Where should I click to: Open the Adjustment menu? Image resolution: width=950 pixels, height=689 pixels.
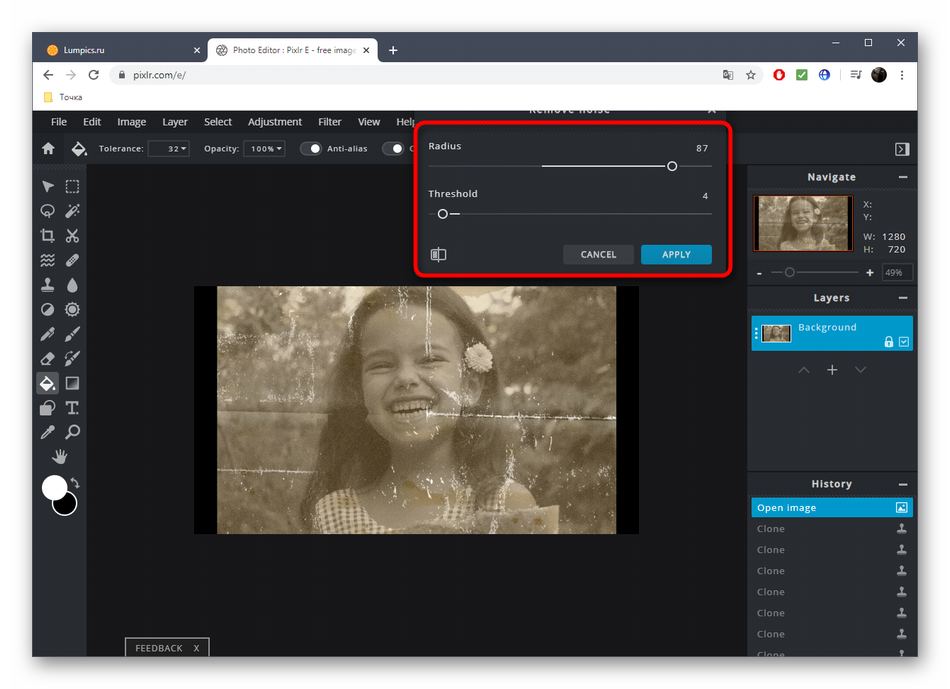click(x=275, y=122)
